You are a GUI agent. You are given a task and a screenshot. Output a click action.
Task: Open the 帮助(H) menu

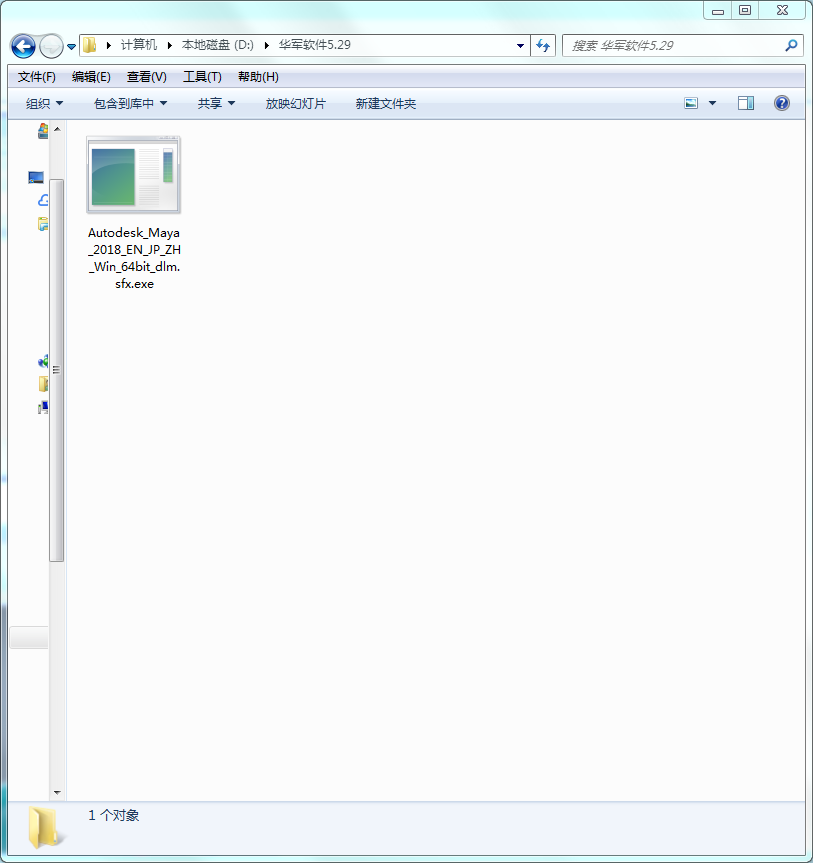[x=258, y=77]
